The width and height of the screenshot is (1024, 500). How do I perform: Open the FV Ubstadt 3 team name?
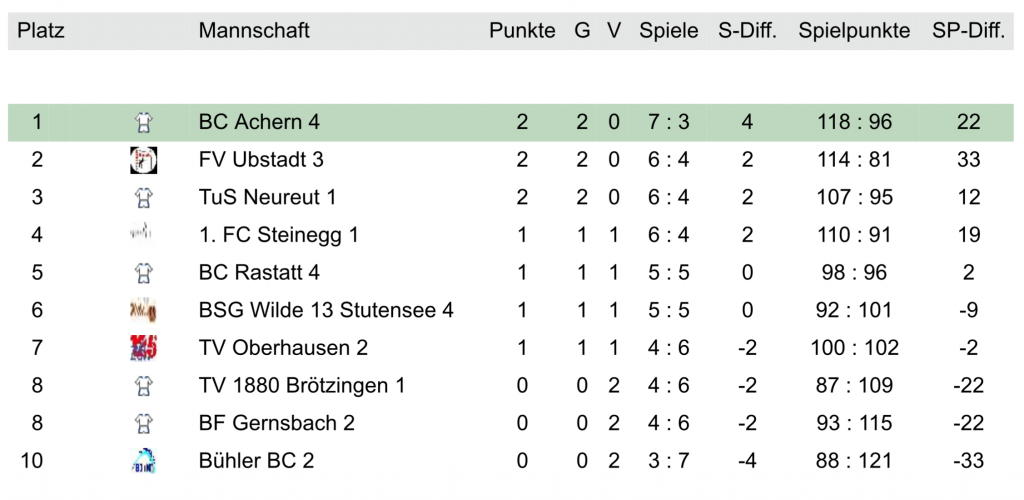261,160
